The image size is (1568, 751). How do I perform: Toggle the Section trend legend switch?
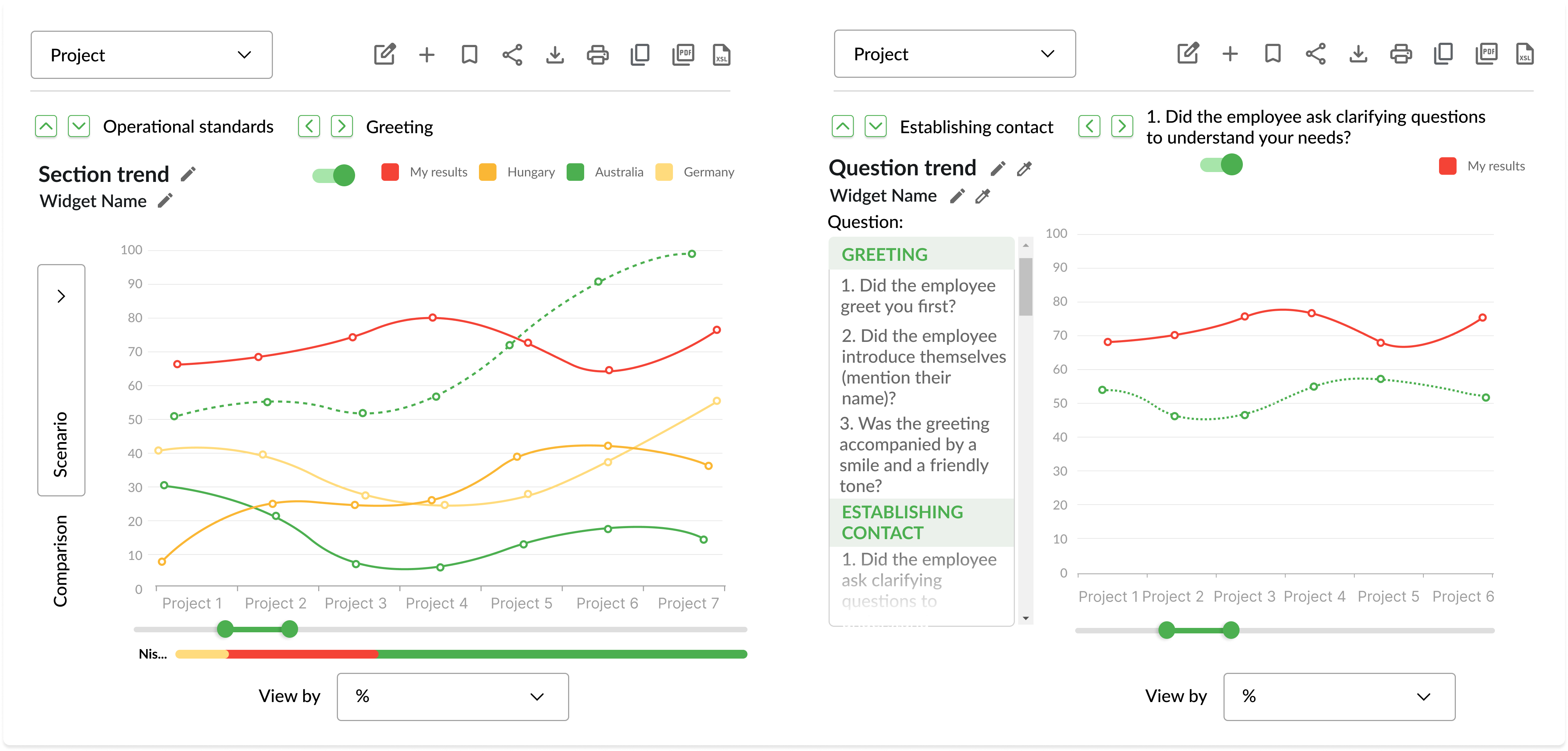(x=334, y=175)
